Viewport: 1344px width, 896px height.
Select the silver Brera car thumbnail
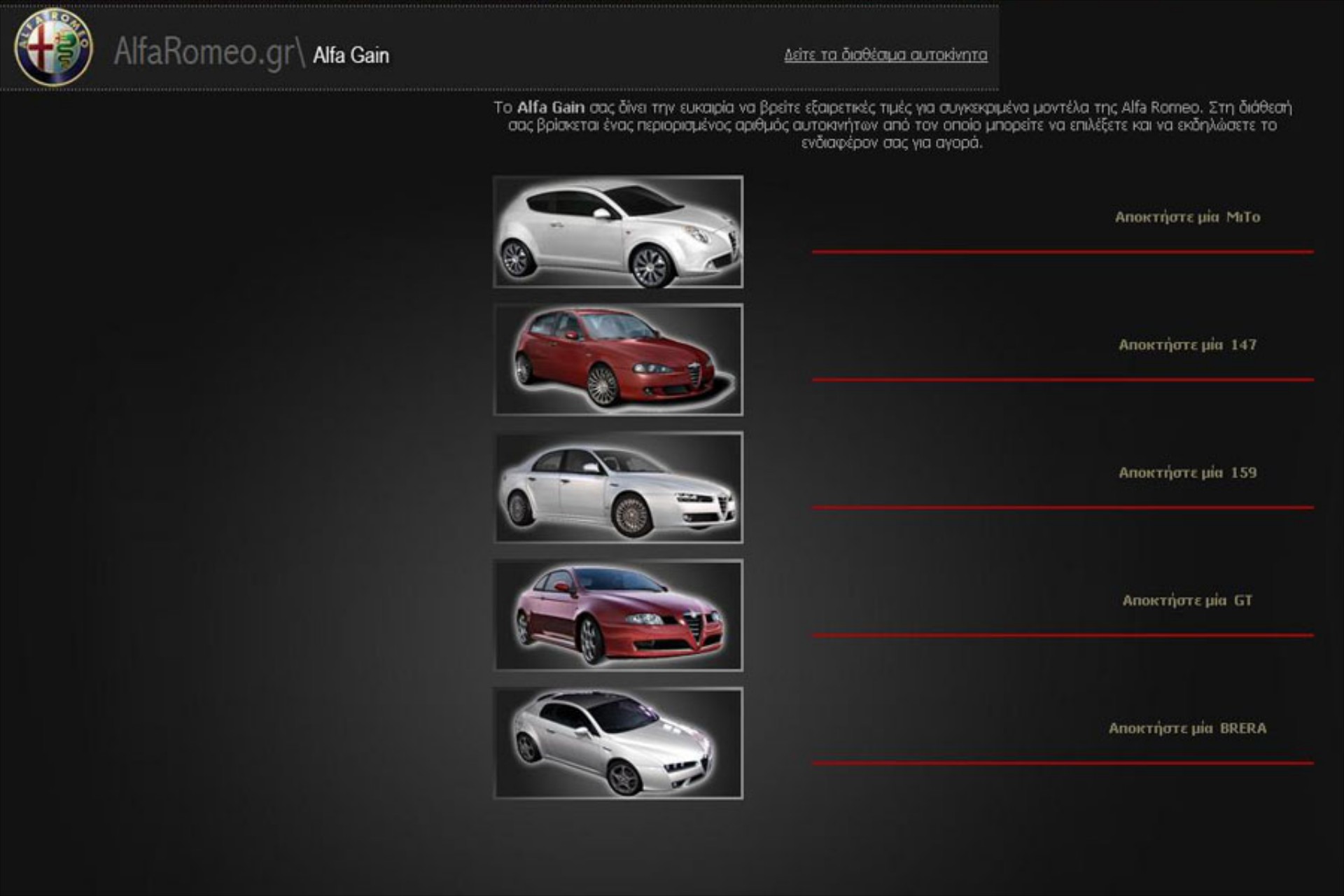coord(617,743)
